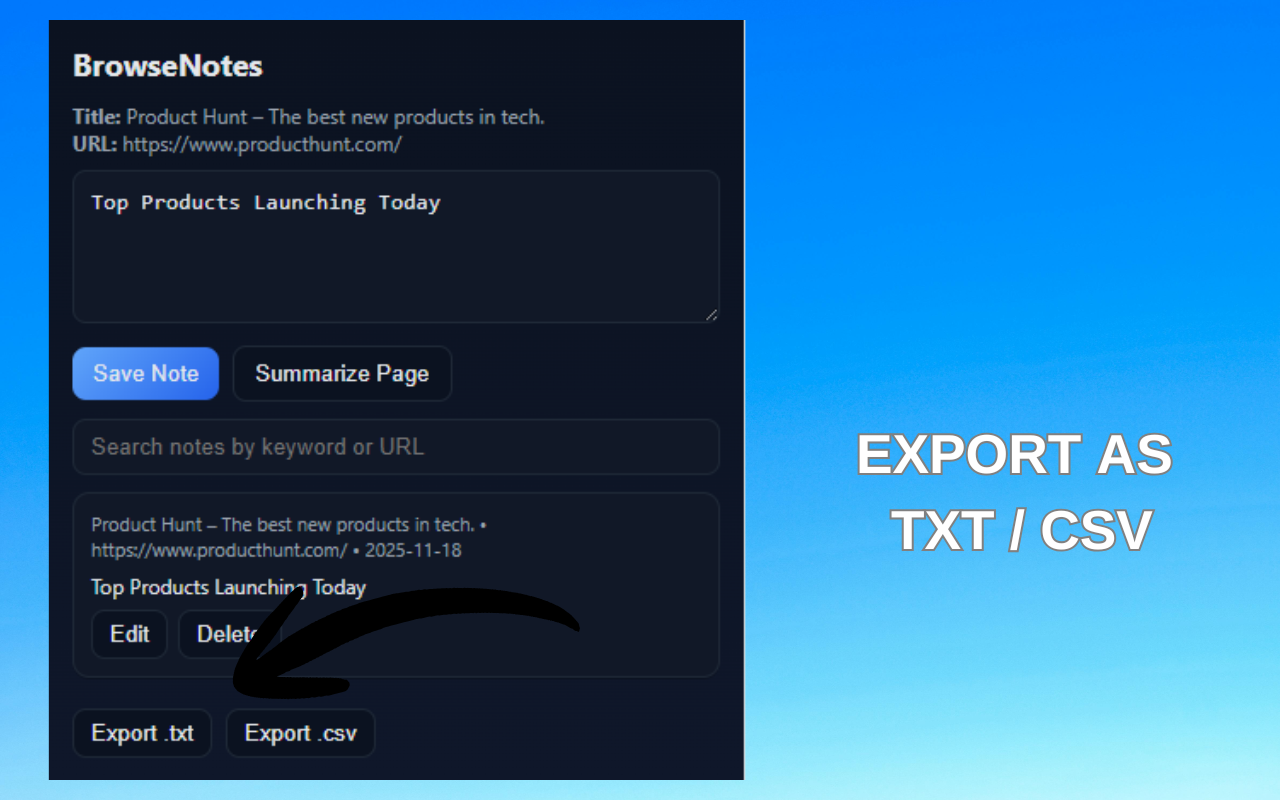Screen dimensions: 1280x800
Task: Click the Title label above the URL
Action: (95, 117)
